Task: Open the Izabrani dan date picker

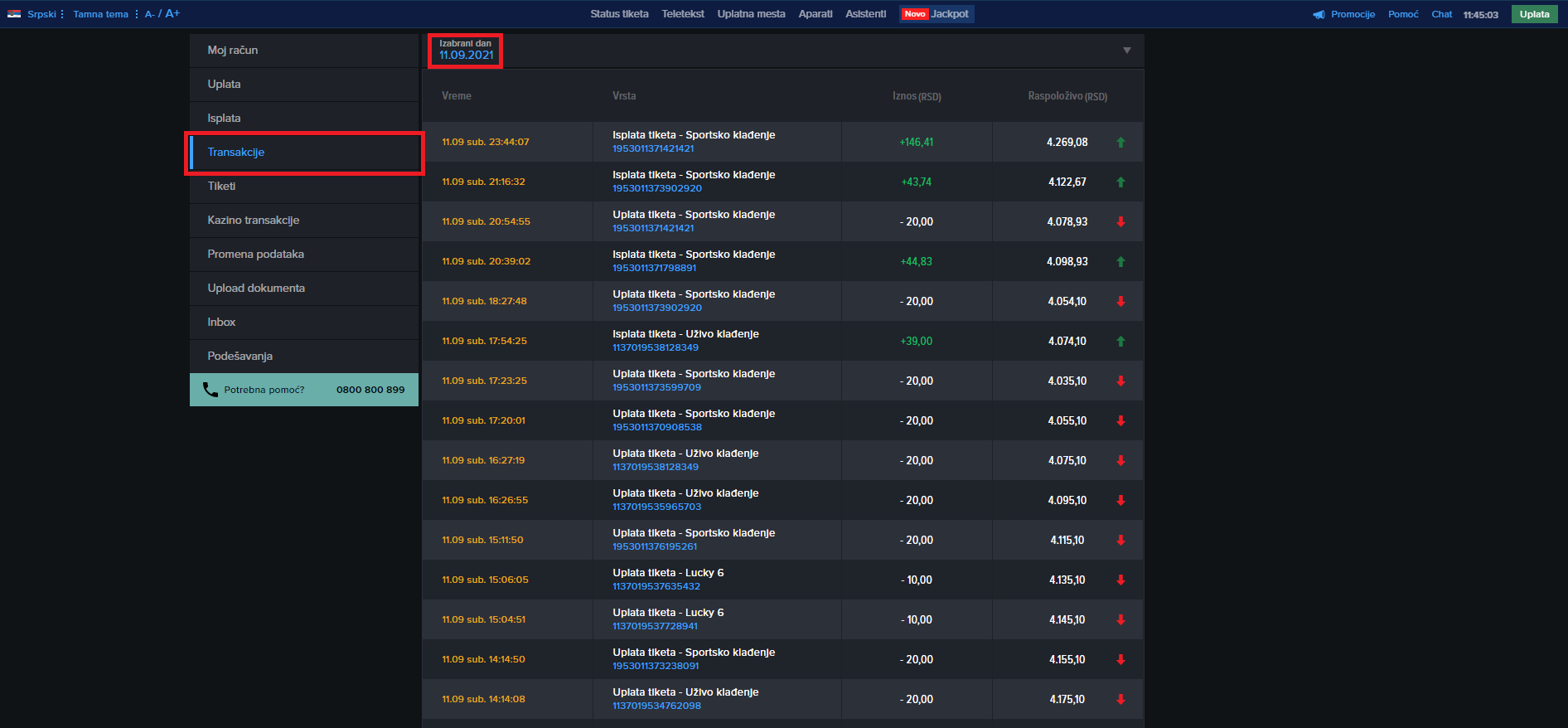Action: click(x=466, y=51)
